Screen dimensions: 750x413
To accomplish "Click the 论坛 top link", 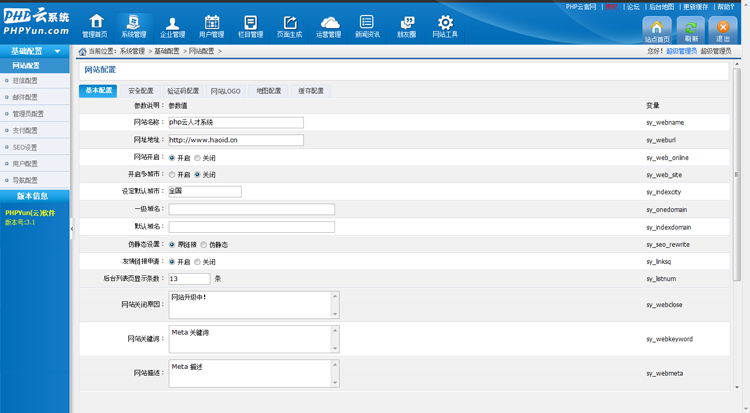I will [x=633, y=7].
